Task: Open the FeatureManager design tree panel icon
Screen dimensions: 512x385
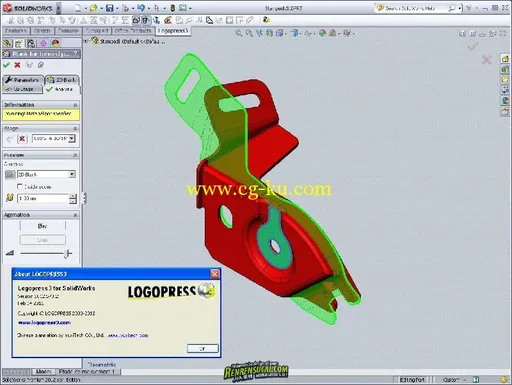Action: [7, 43]
